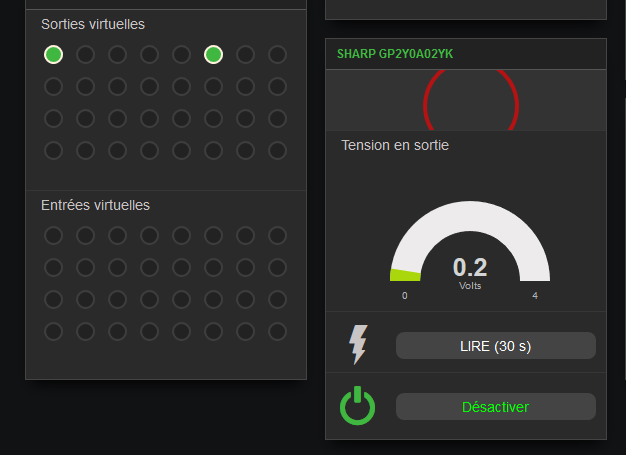
Task: Click the green power icon
Action: (357, 406)
